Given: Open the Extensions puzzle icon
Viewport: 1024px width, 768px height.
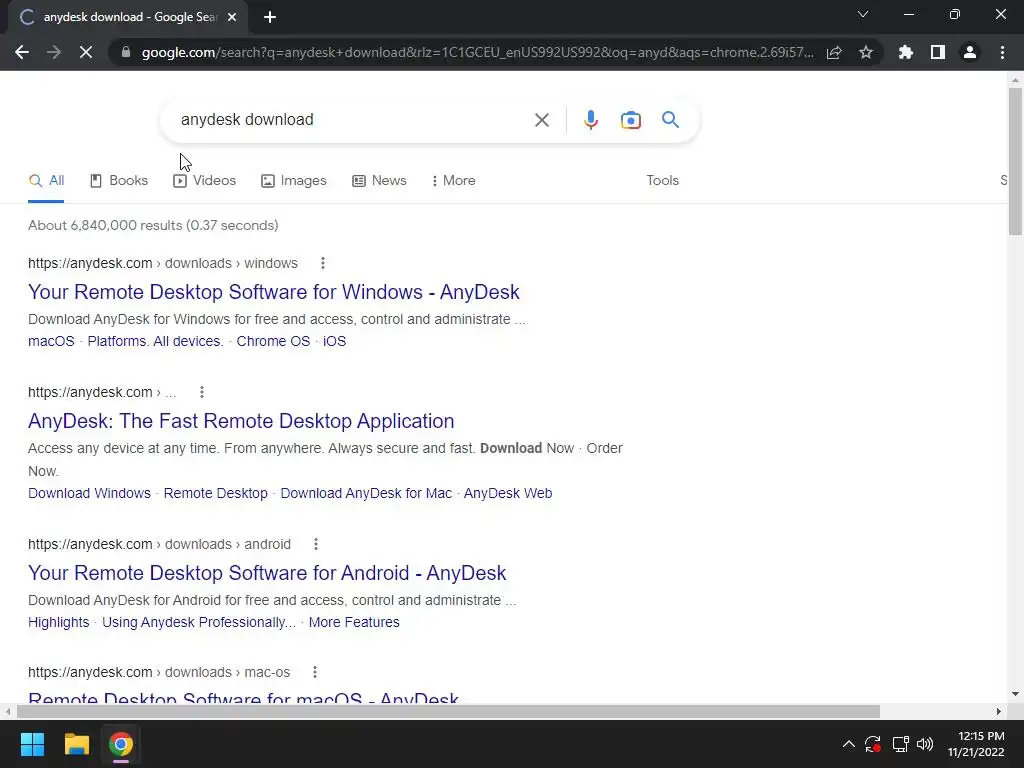Looking at the screenshot, I should (906, 52).
